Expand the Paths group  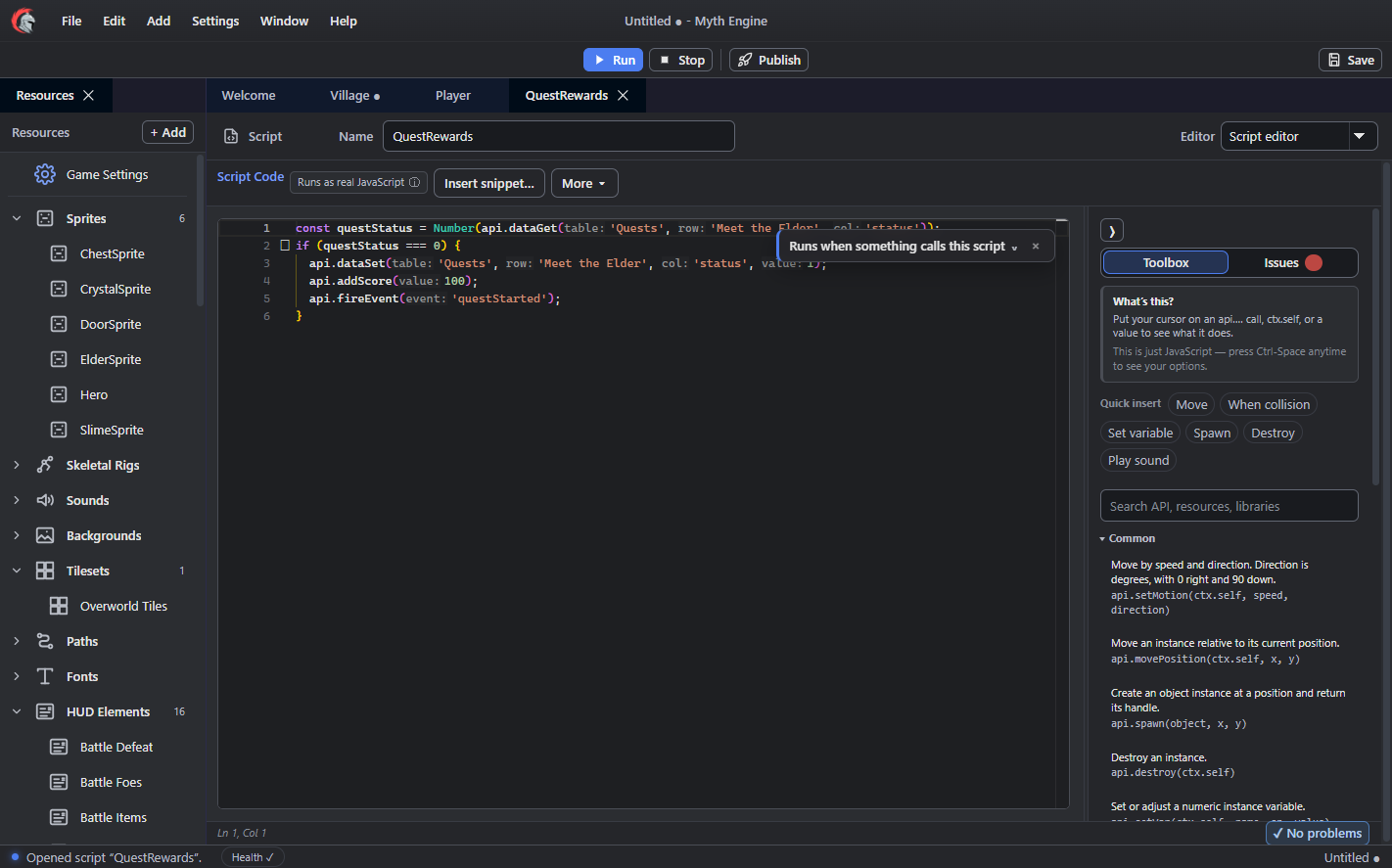17,641
